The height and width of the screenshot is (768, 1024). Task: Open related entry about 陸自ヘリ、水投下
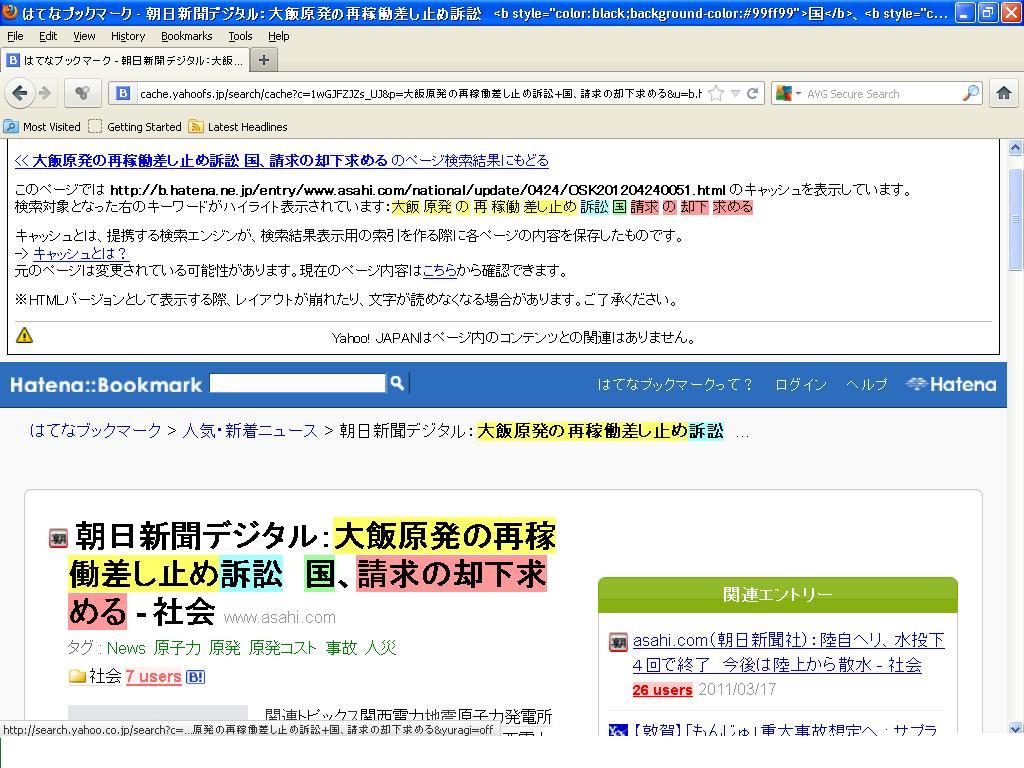pos(789,652)
